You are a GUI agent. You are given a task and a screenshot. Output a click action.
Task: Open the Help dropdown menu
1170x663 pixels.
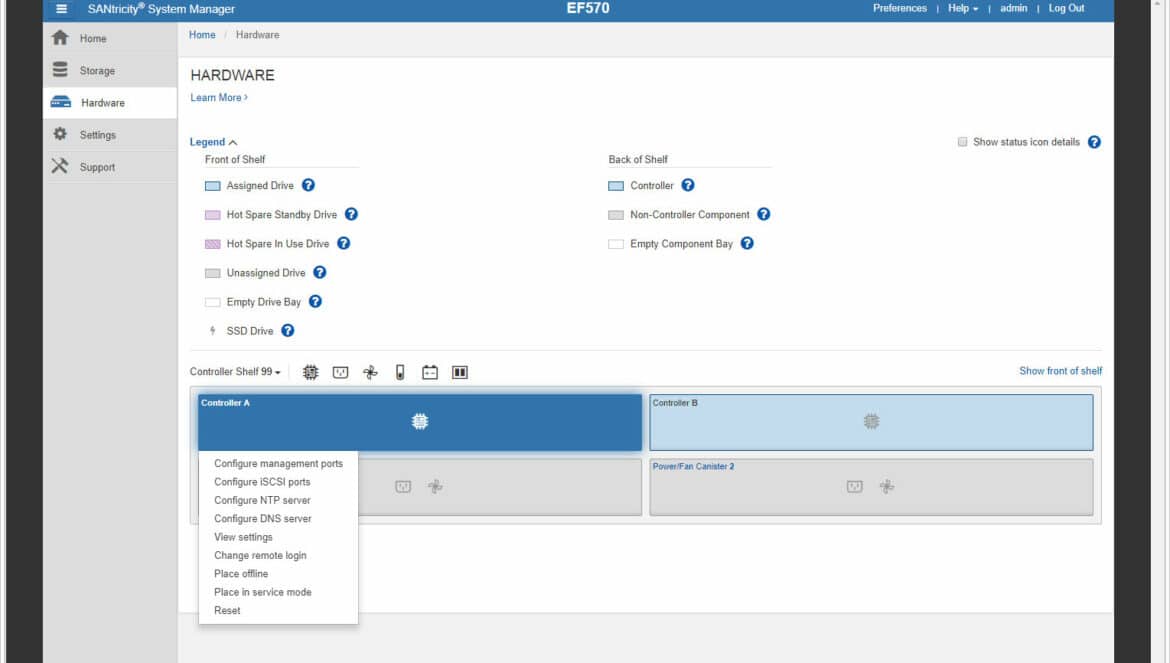pos(963,8)
